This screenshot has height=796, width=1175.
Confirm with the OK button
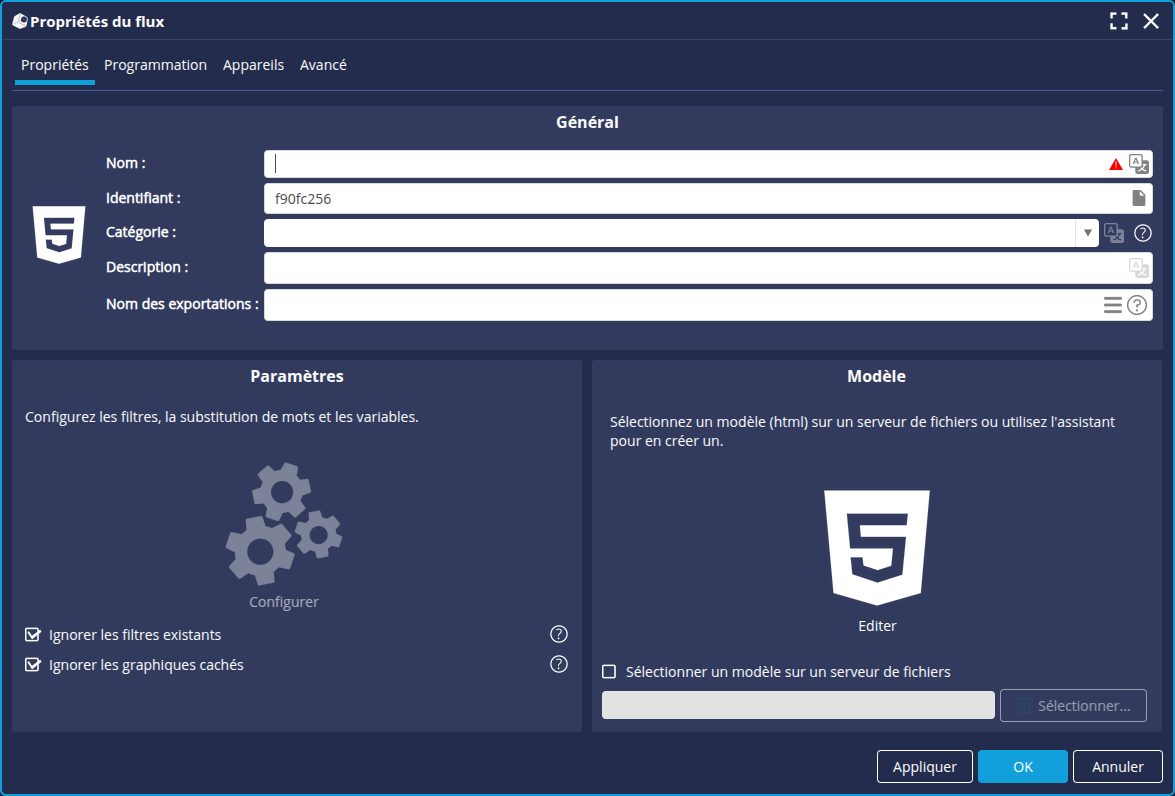click(1022, 767)
